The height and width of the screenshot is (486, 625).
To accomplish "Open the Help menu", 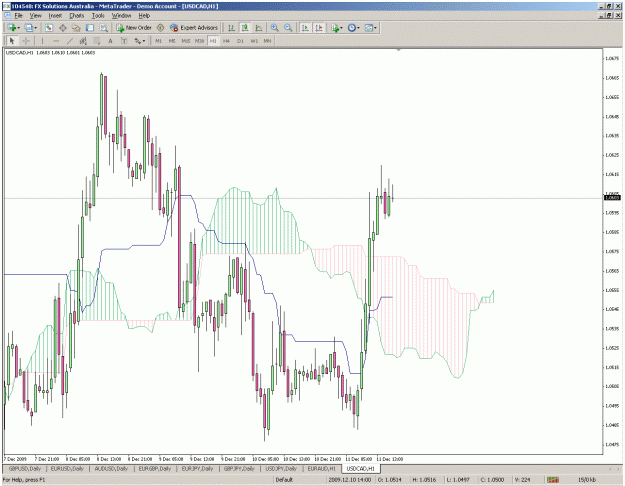I will click(x=144, y=16).
